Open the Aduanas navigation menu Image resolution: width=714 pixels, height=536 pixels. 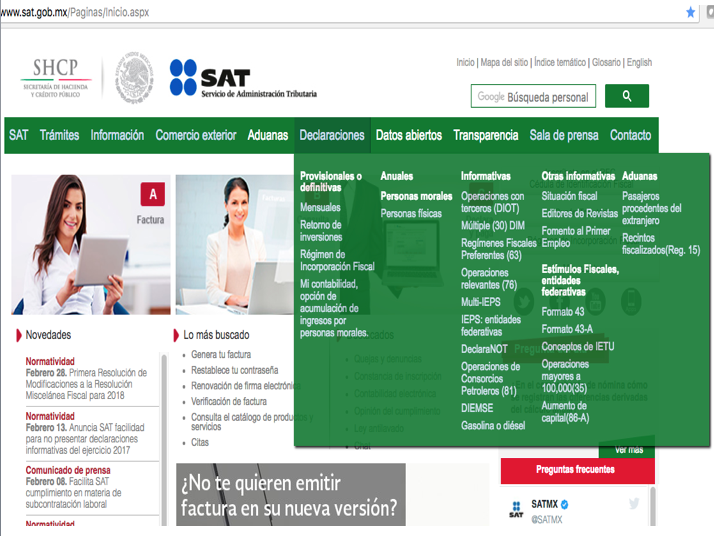point(268,135)
